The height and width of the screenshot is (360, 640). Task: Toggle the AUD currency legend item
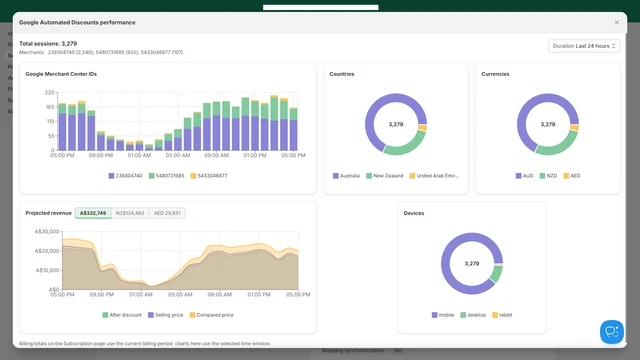[524, 176]
